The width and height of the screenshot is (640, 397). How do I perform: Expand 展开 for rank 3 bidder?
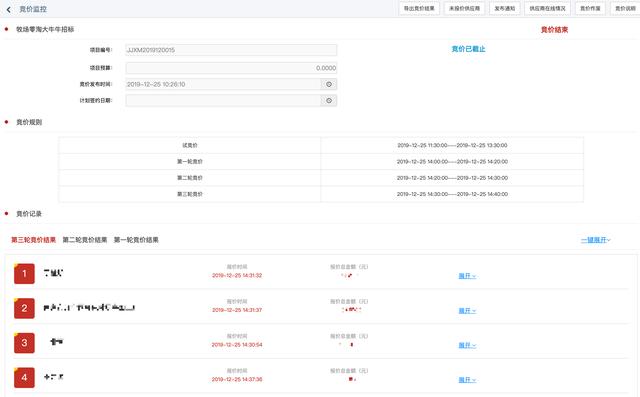(x=467, y=345)
